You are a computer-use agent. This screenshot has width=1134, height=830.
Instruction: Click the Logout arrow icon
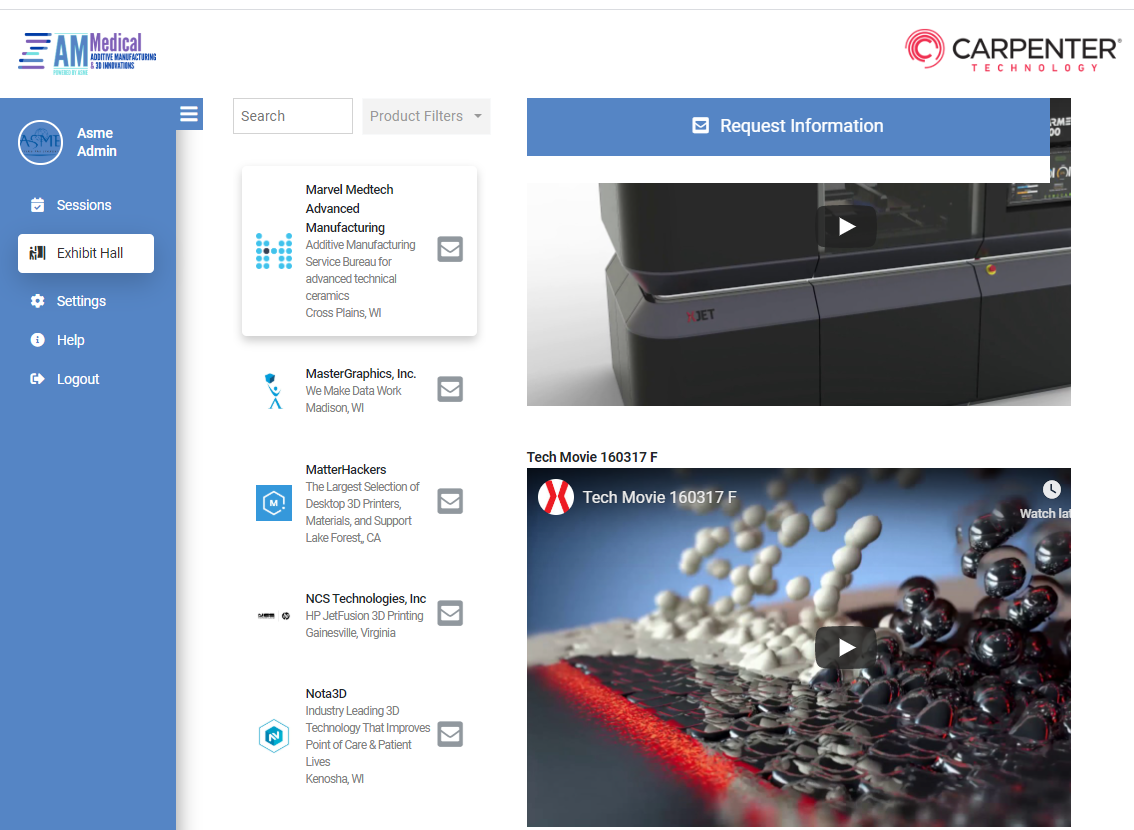click(38, 379)
